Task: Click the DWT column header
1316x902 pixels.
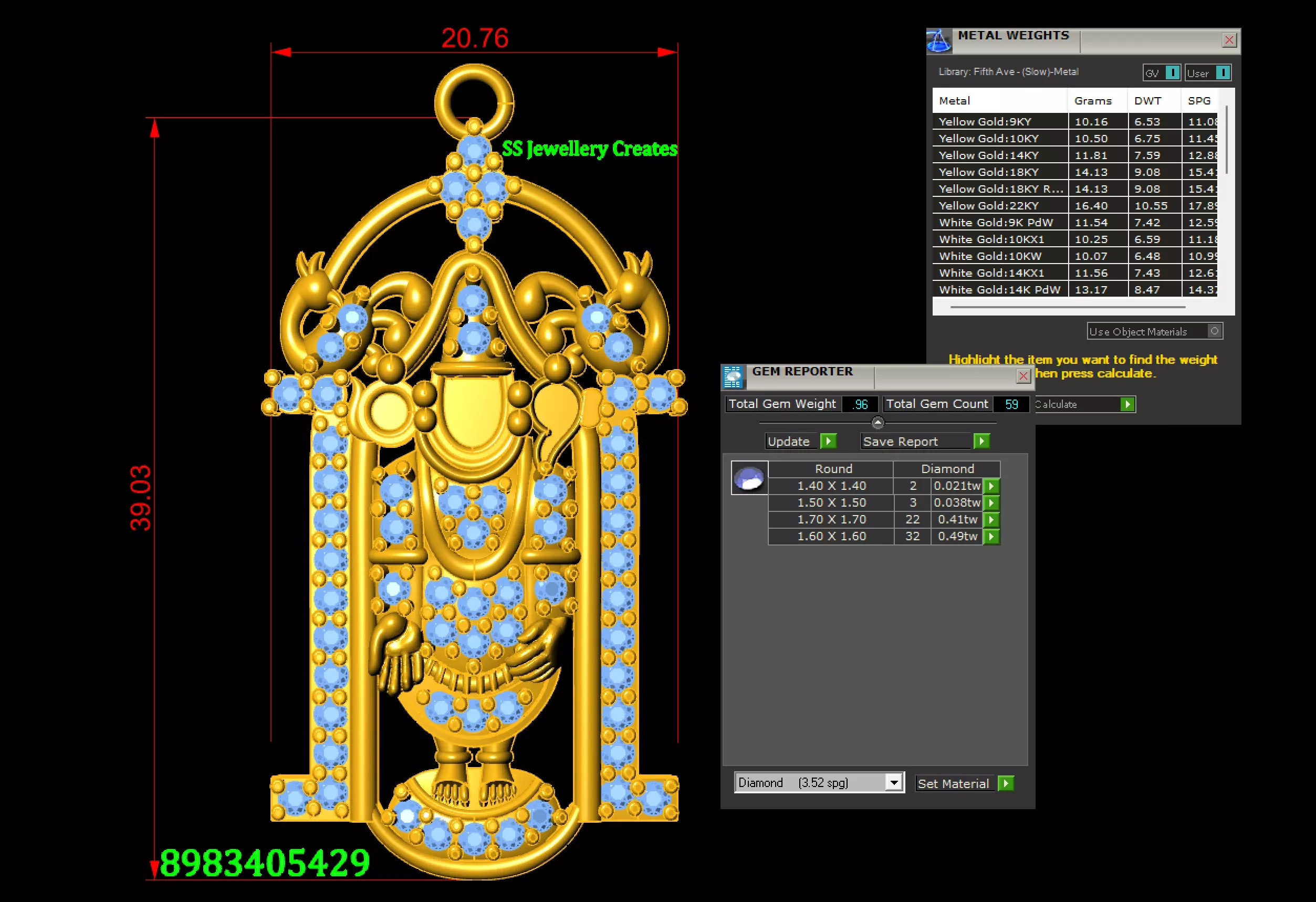Action: (1154, 101)
